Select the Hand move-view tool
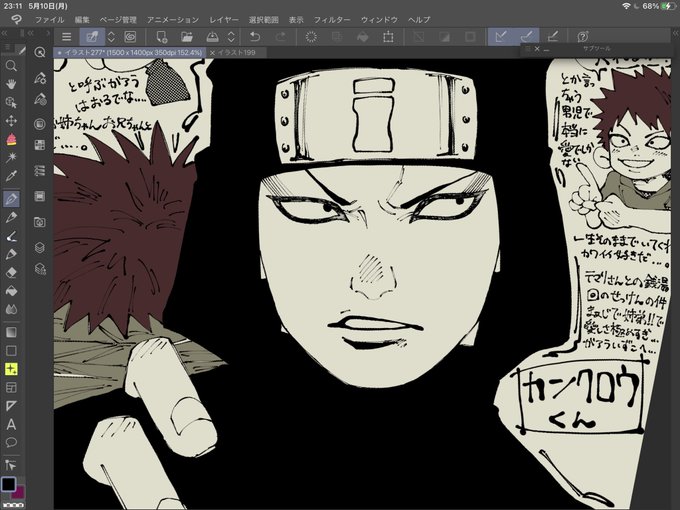680x510 pixels. coord(11,84)
